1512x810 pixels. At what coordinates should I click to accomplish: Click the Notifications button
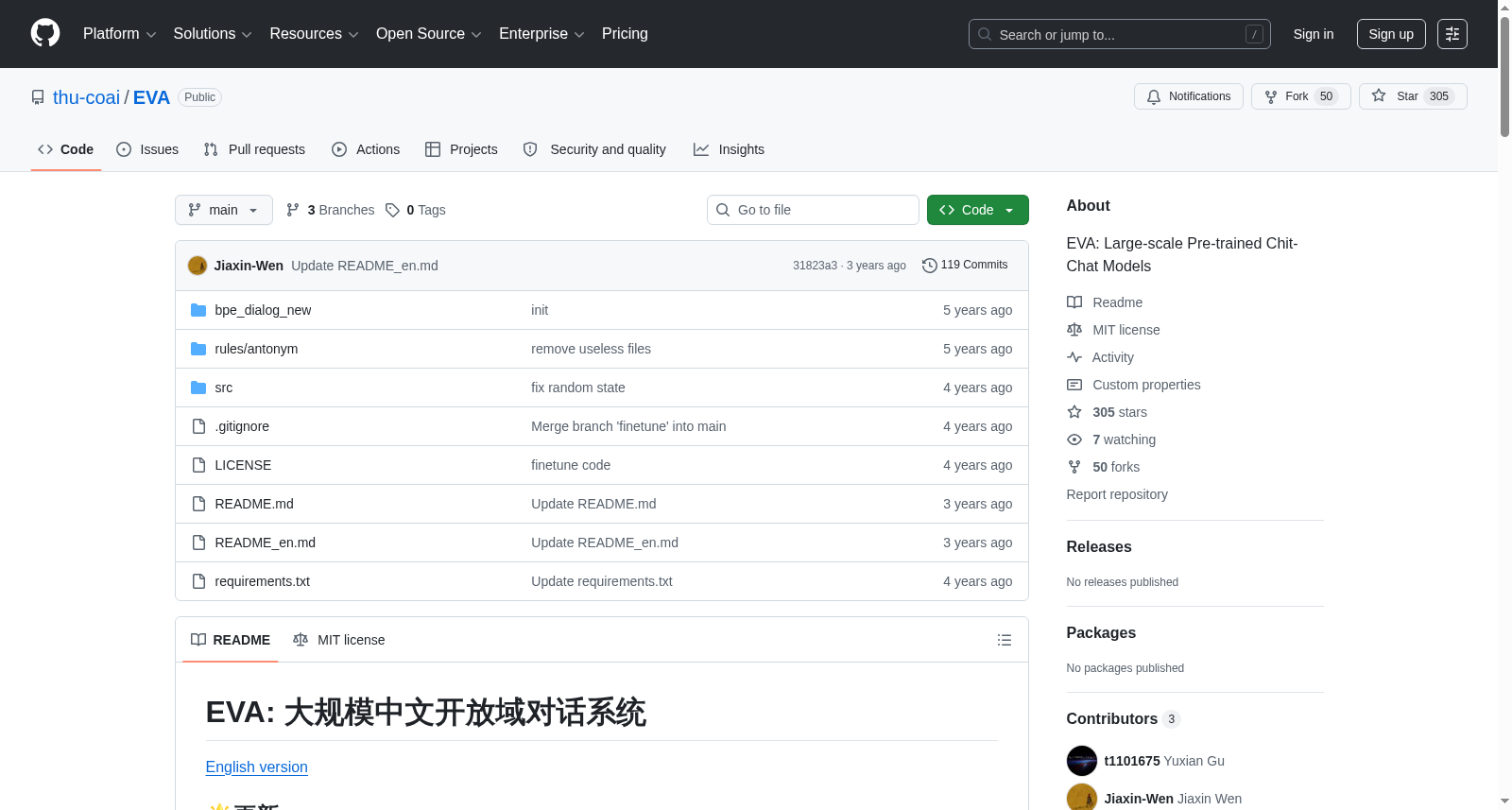point(1189,96)
